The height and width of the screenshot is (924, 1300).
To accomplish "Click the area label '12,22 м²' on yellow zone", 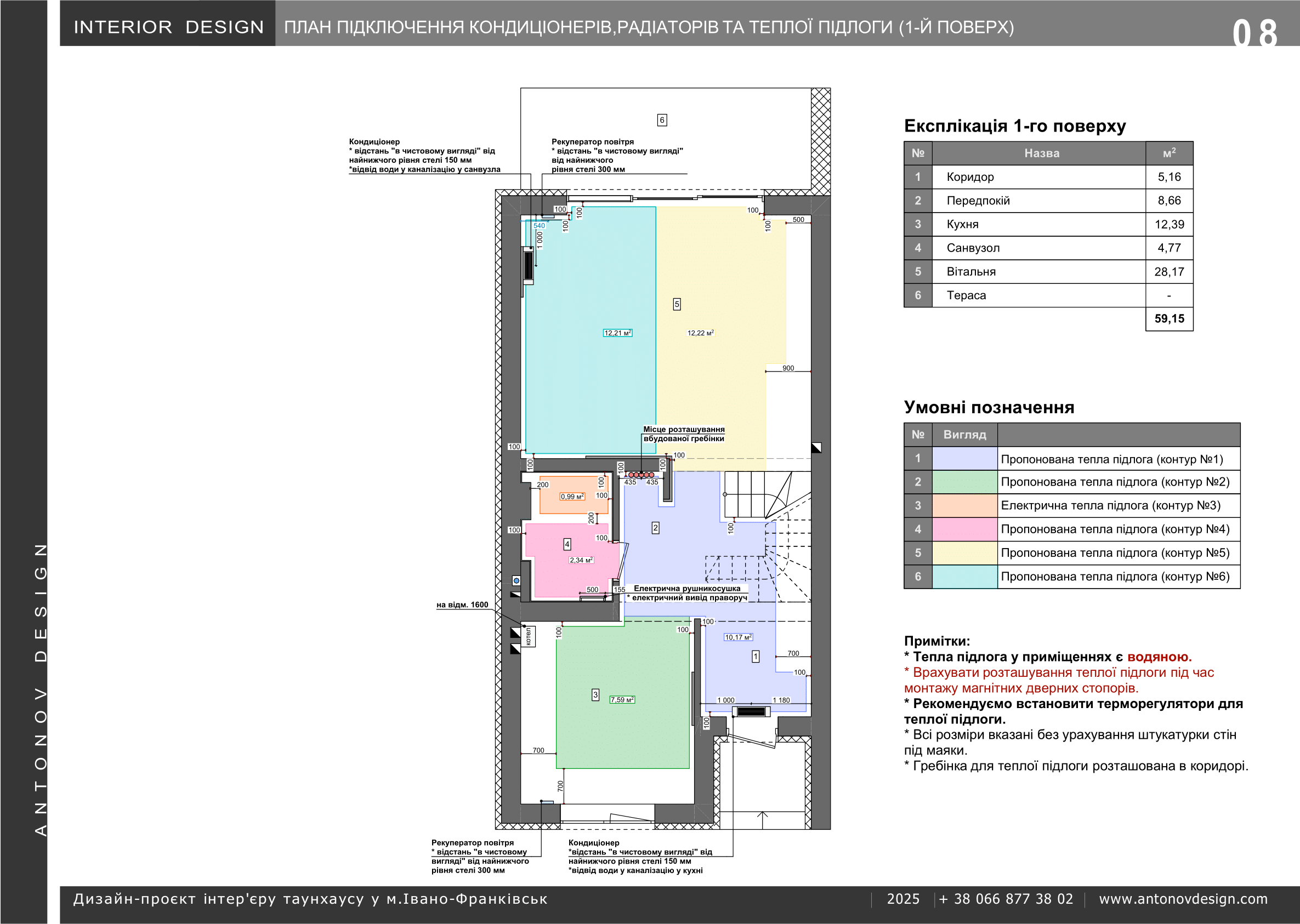I will coord(701,333).
